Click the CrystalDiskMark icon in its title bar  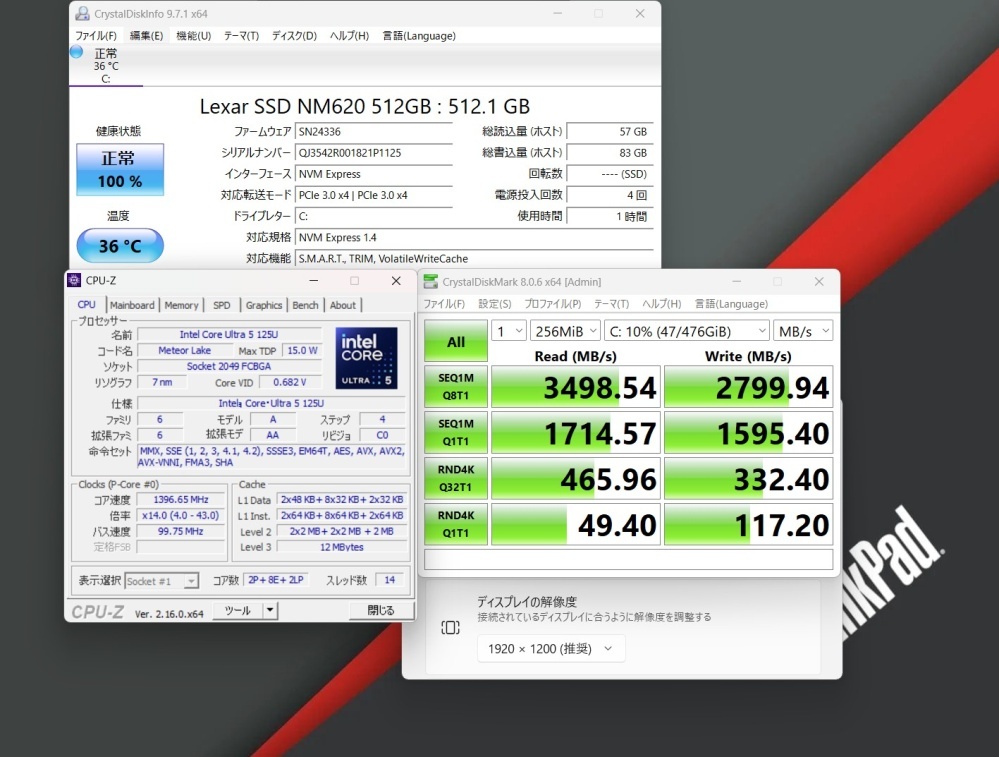click(431, 281)
